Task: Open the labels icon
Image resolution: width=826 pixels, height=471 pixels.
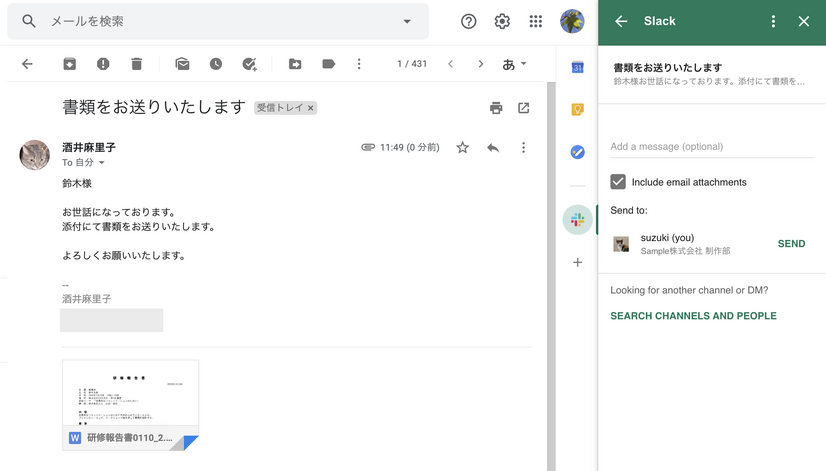Action: coord(328,64)
